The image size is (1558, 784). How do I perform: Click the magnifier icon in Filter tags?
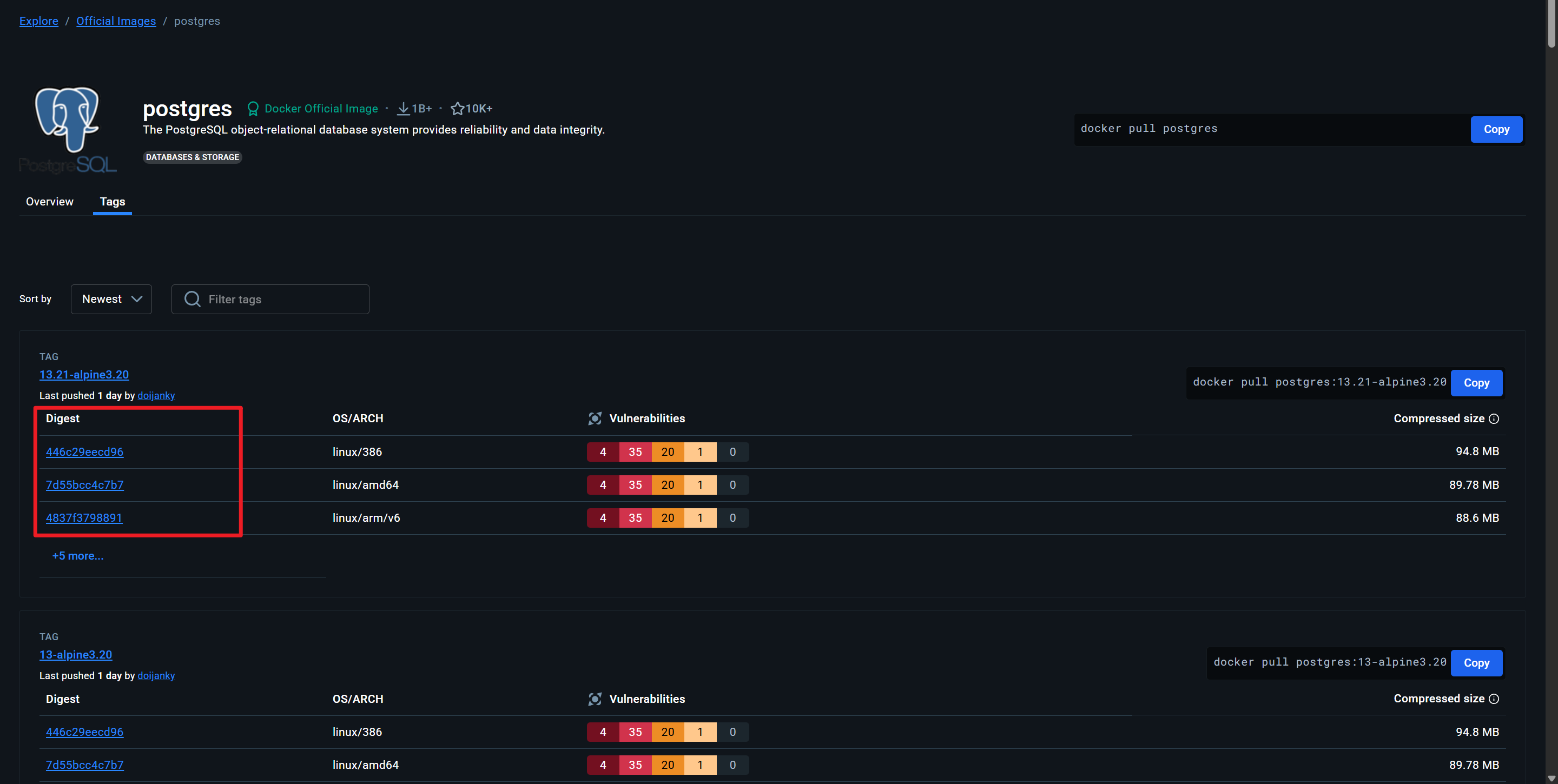coord(193,299)
